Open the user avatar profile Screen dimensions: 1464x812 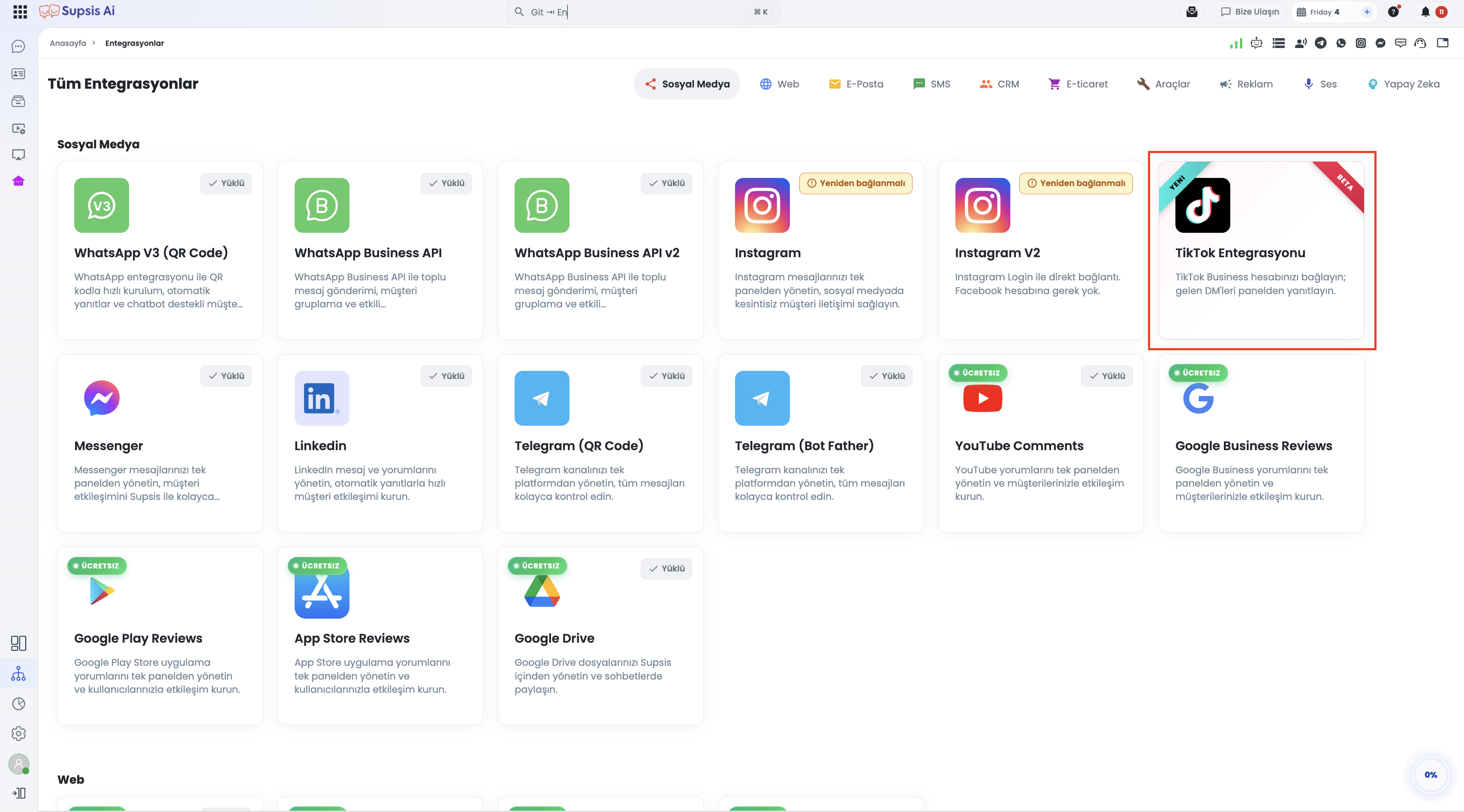pos(19,764)
